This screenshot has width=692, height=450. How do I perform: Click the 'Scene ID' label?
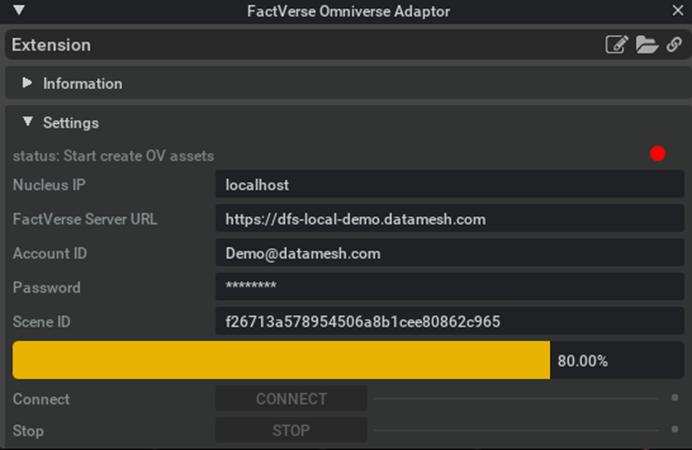[x=41, y=322]
